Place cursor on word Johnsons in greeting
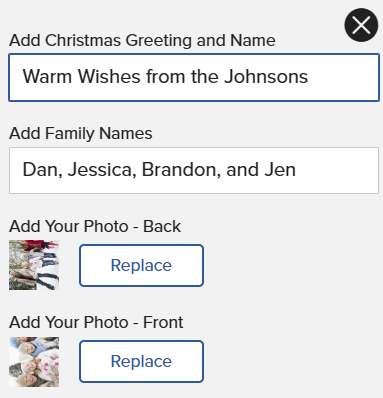This screenshot has width=383, height=398. click(x=266, y=76)
